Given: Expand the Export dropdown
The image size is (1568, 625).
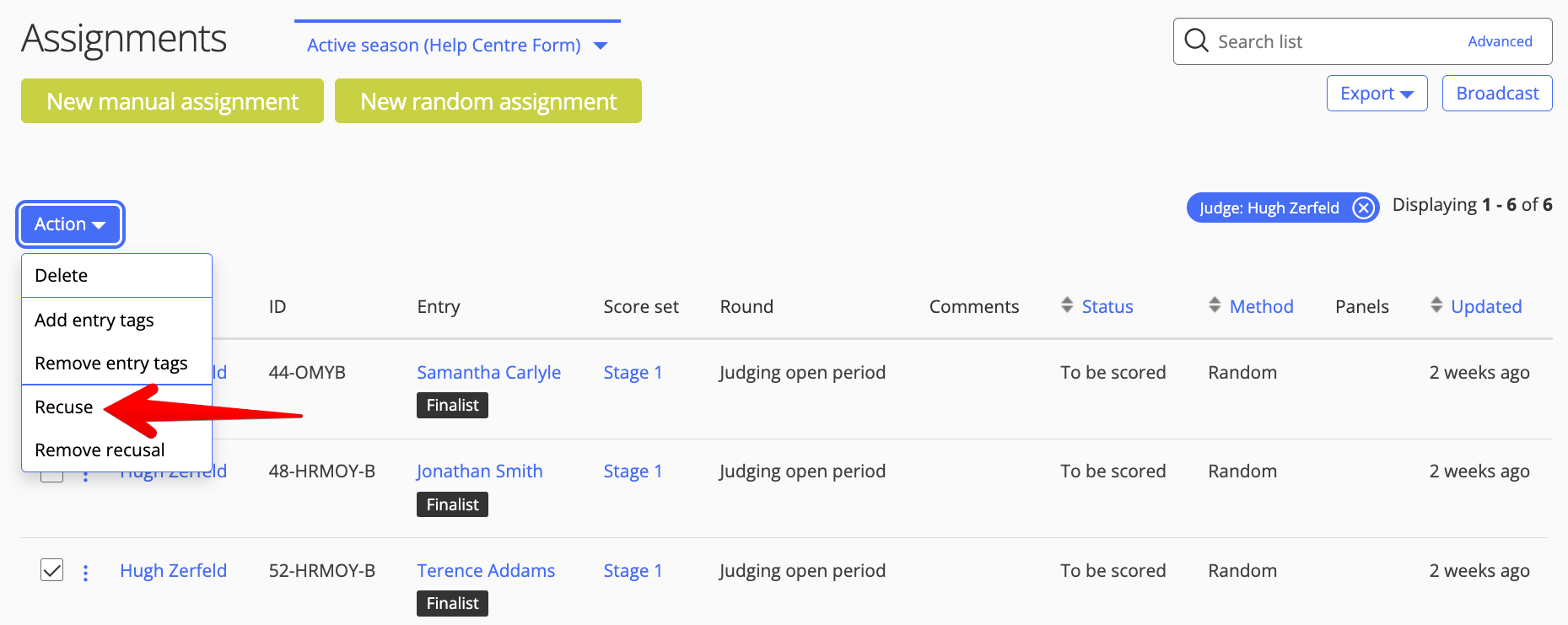Looking at the screenshot, I should [1377, 94].
